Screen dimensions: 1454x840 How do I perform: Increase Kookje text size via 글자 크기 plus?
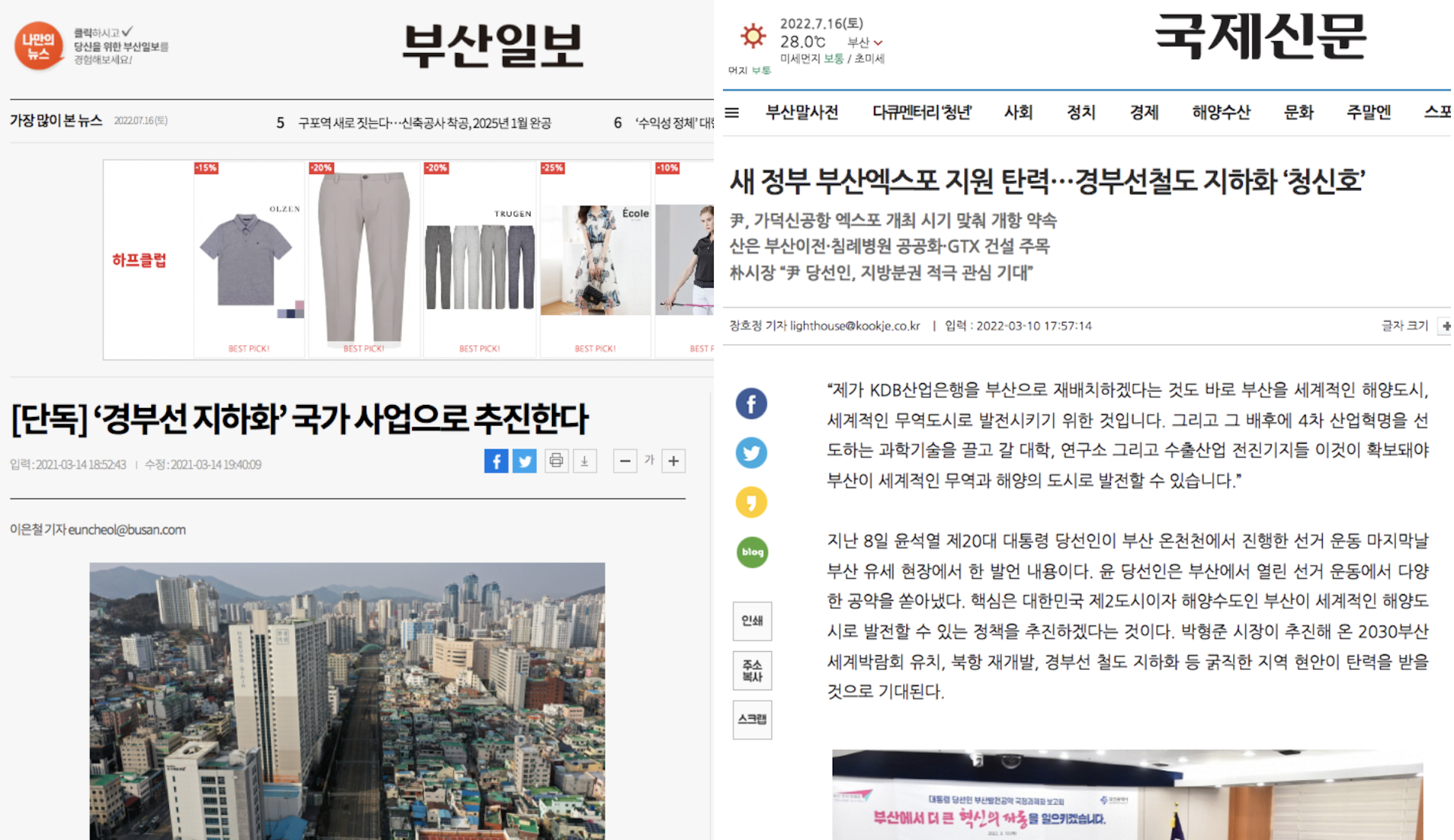[1446, 326]
